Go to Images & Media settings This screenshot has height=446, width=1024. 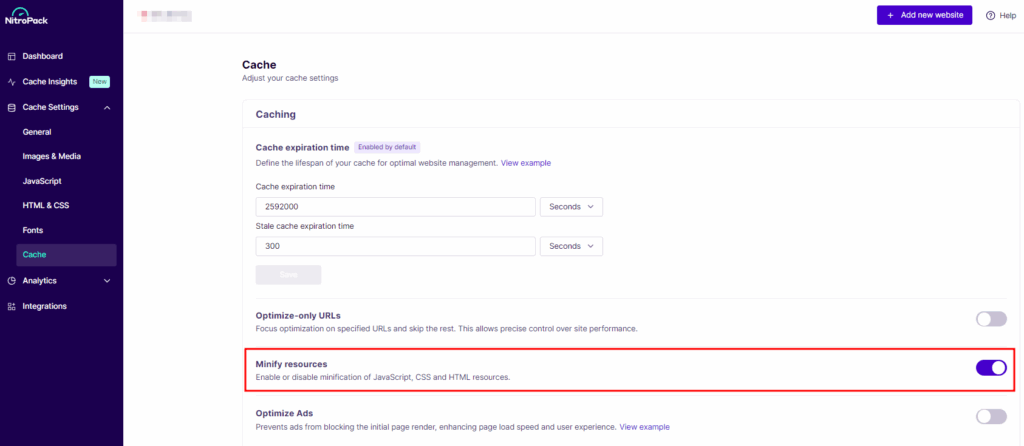[x=52, y=156]
